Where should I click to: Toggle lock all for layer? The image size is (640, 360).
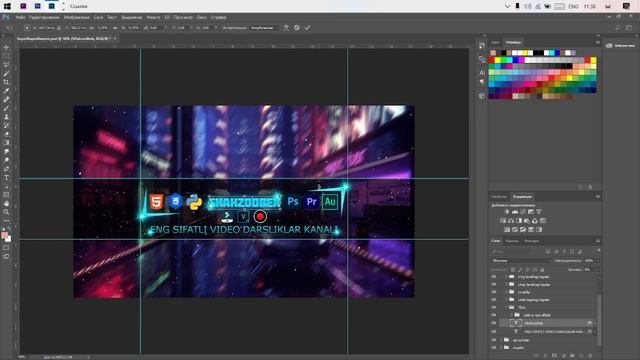pos(542,270)
